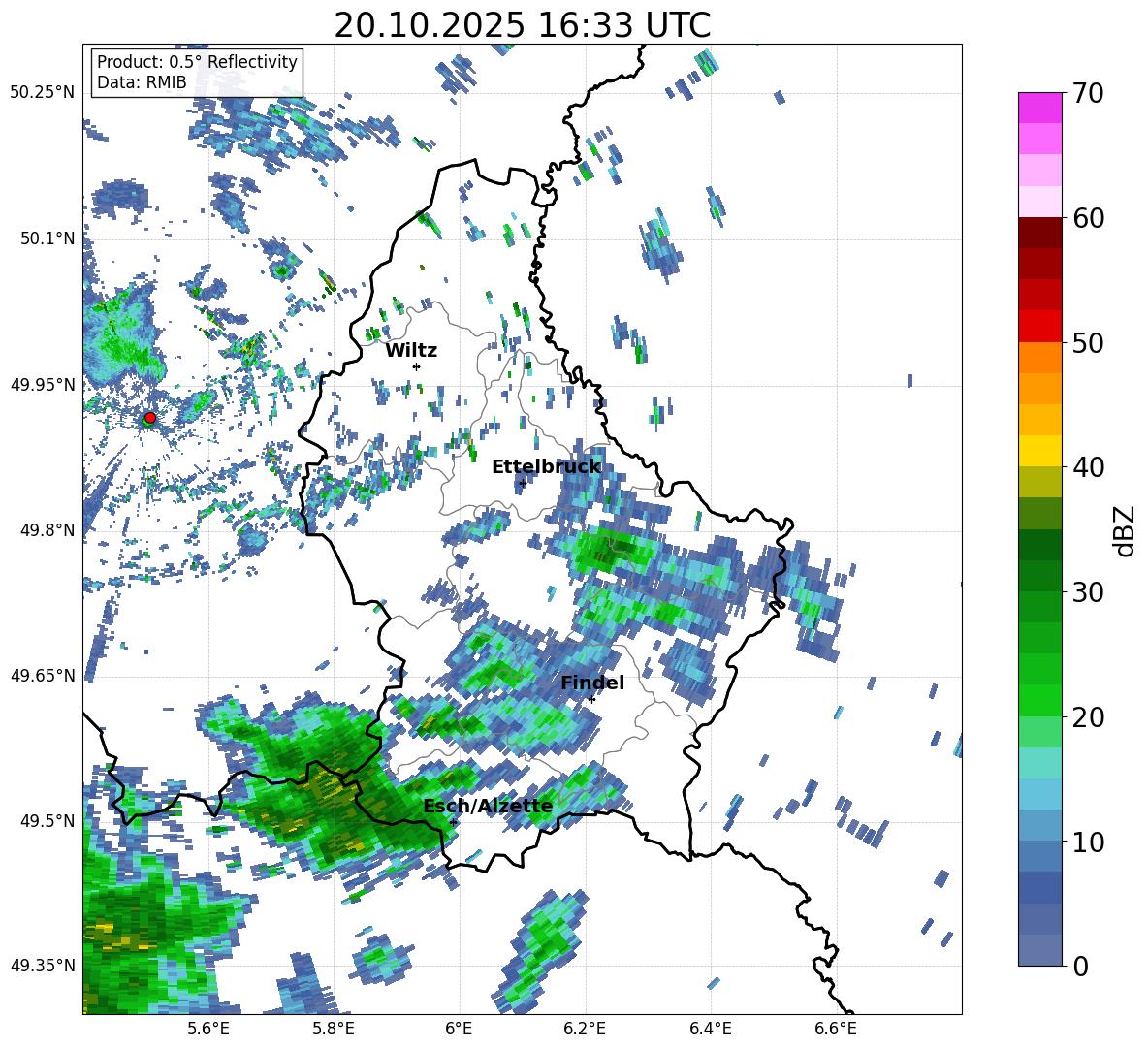Click the Esch/Alzette location cross marker
Screen dimensions: 1148x1048
click(453, 822)
